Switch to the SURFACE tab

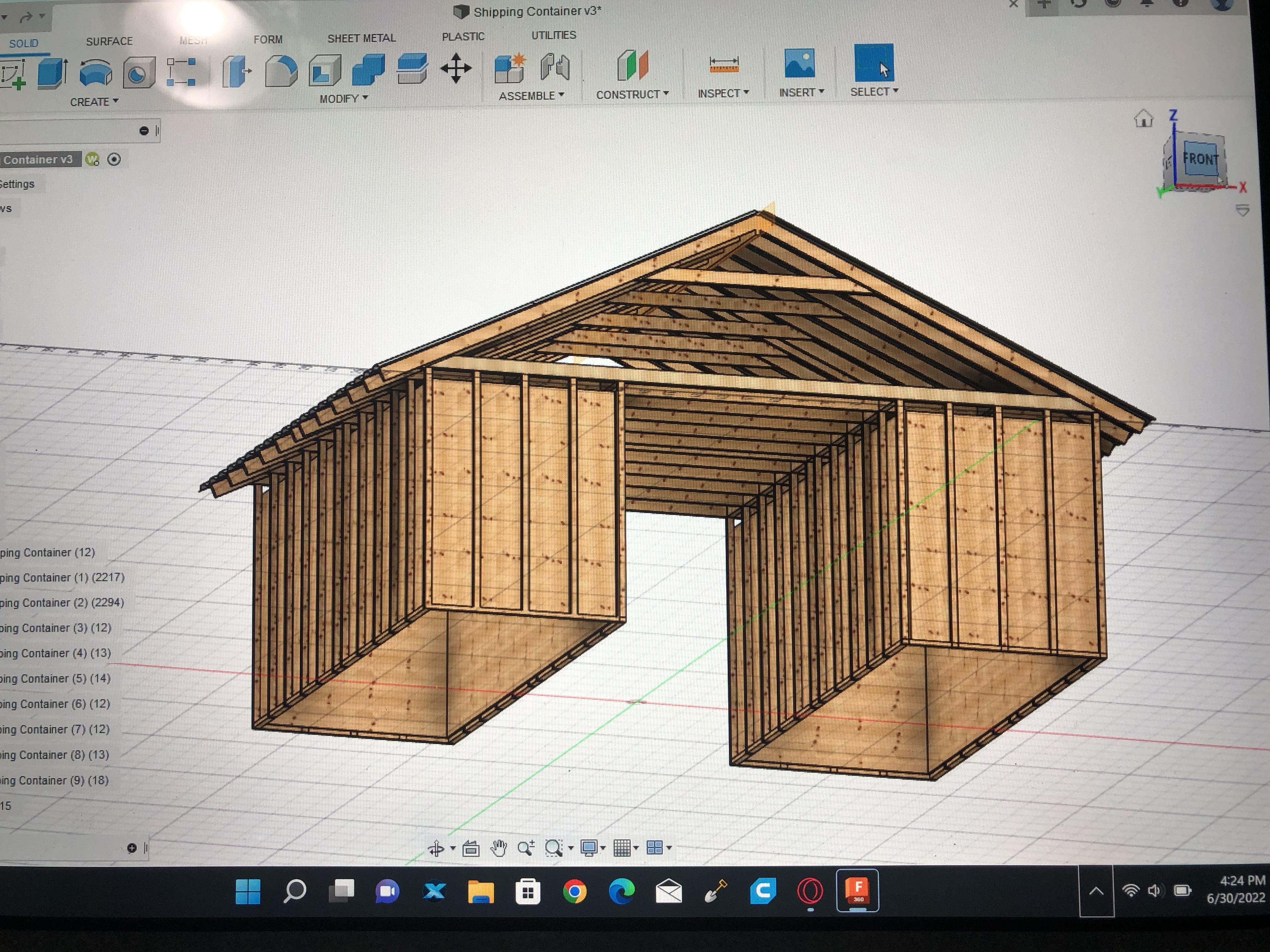point(109,41)
